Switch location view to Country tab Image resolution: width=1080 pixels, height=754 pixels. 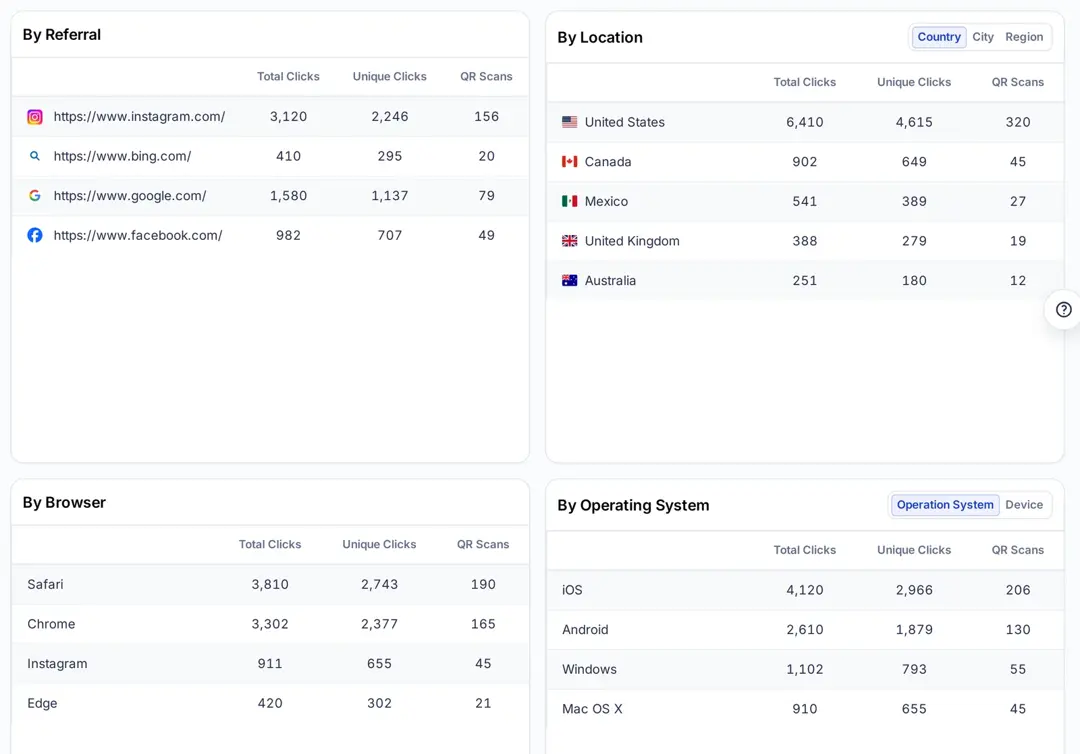tap(939, 37)
